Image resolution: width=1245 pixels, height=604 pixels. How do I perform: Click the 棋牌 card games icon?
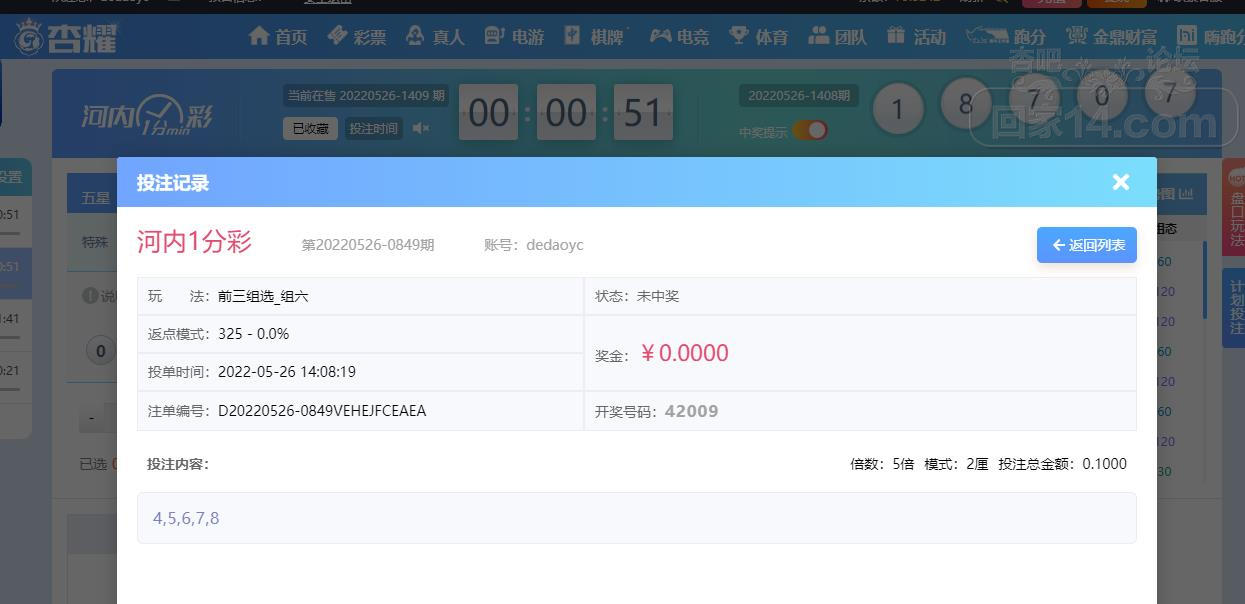point(572,36)
